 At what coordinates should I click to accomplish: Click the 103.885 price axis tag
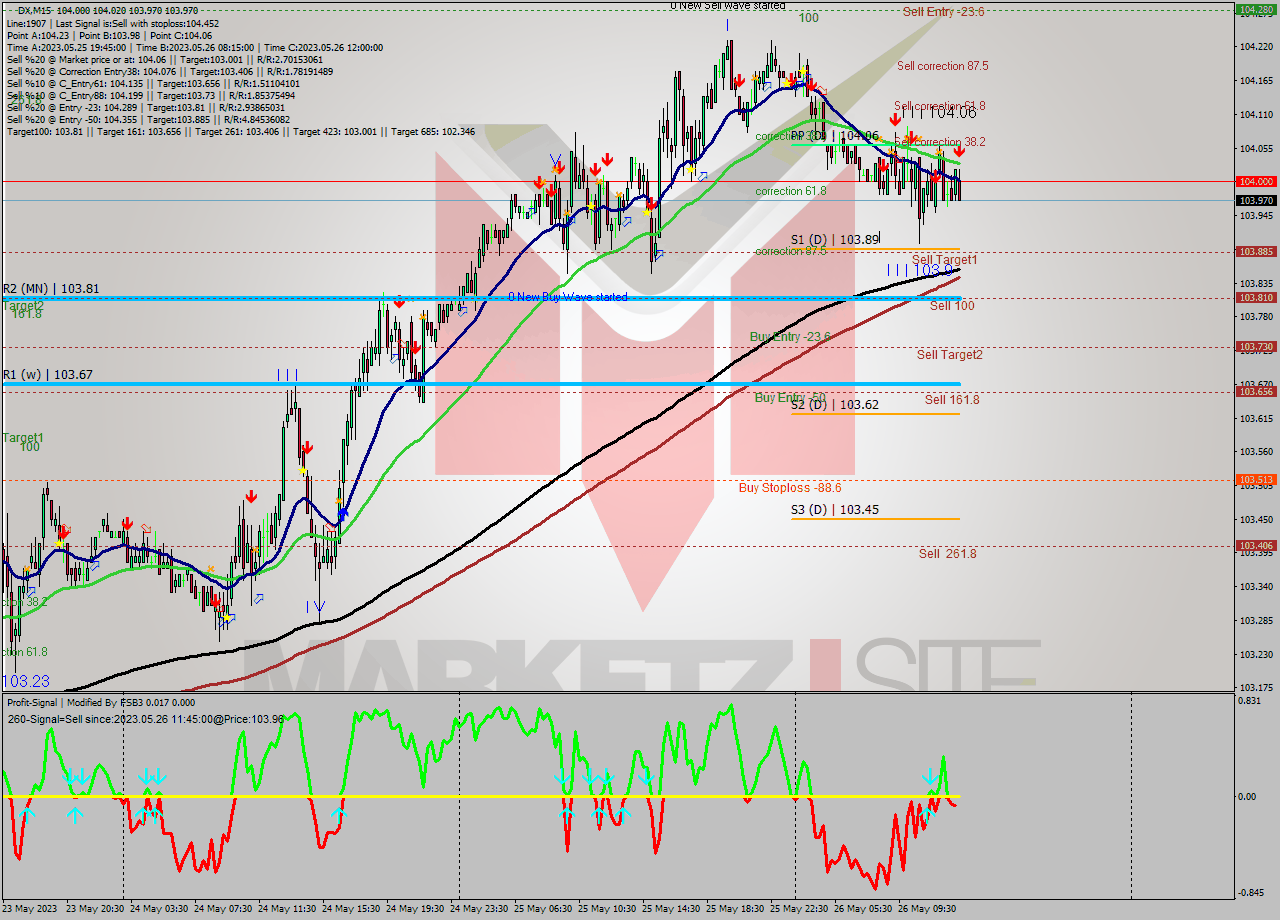(x=1256, y=252)
